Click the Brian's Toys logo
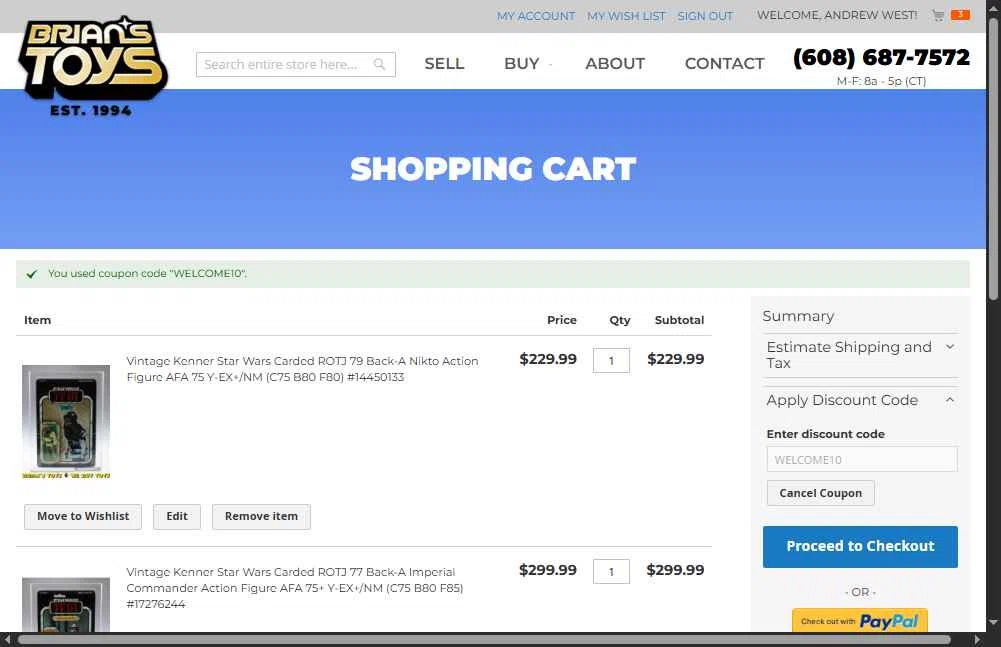This screenshot has height=647, width=1001. [93, 66]
